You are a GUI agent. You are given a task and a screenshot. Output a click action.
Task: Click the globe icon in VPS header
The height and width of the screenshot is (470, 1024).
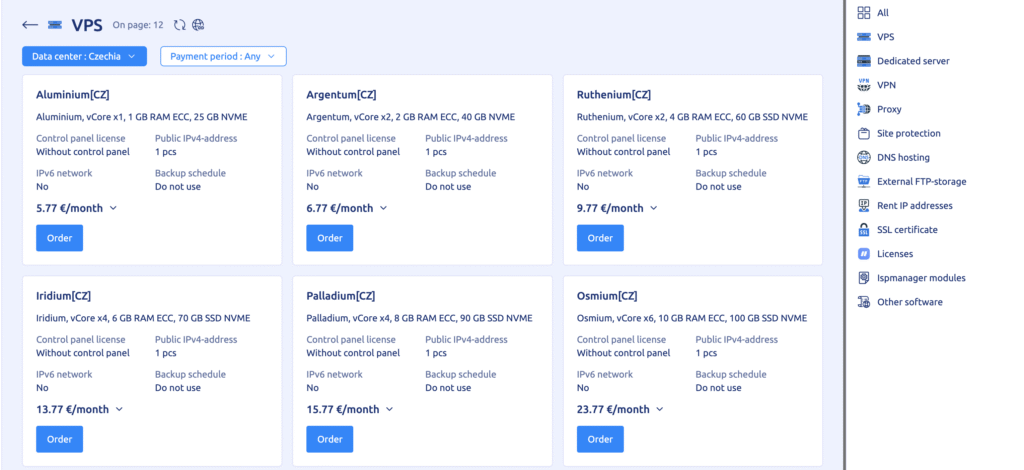tap(198, 25)
